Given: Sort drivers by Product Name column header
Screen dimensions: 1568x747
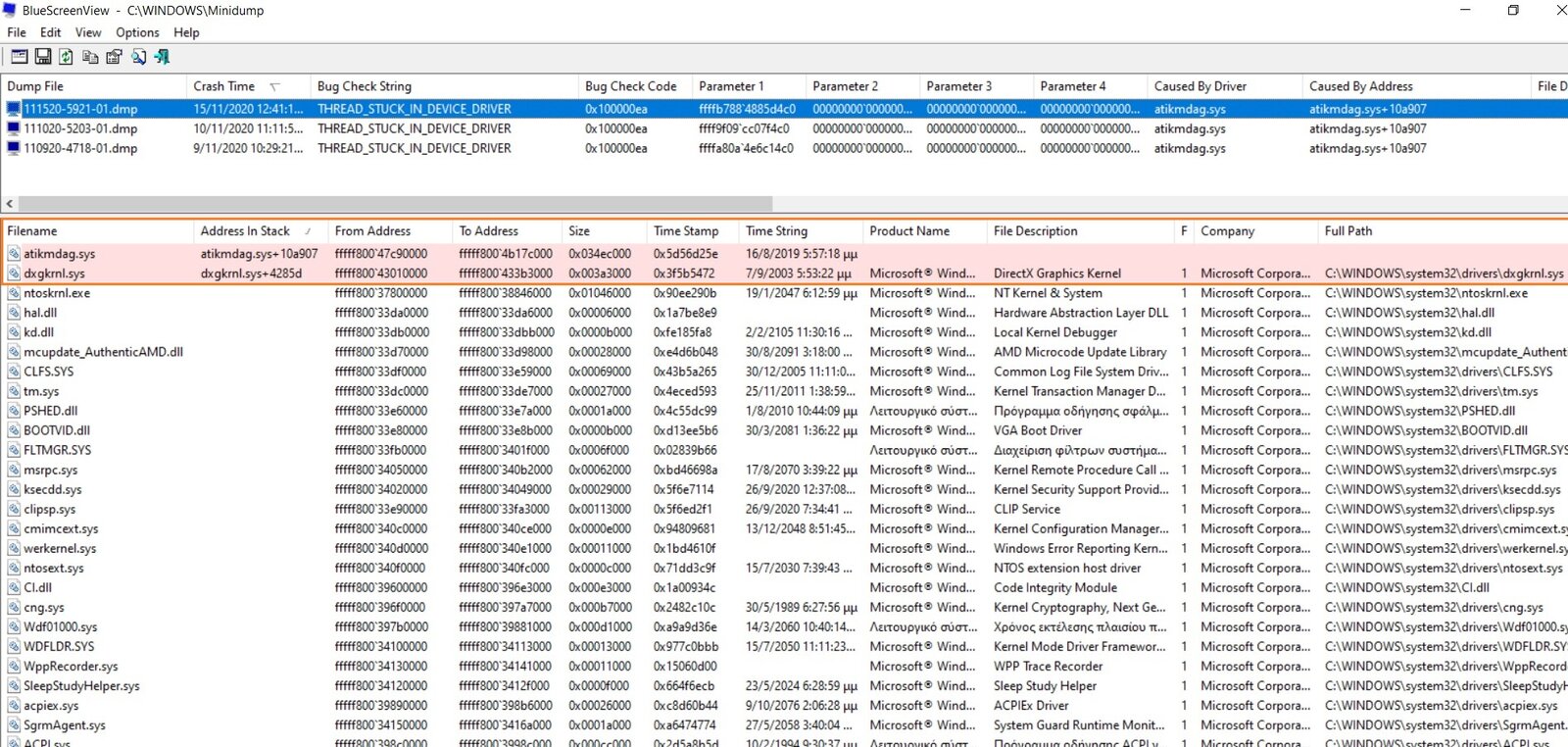Looking at the screenshot, I should [x=908, y=231].
